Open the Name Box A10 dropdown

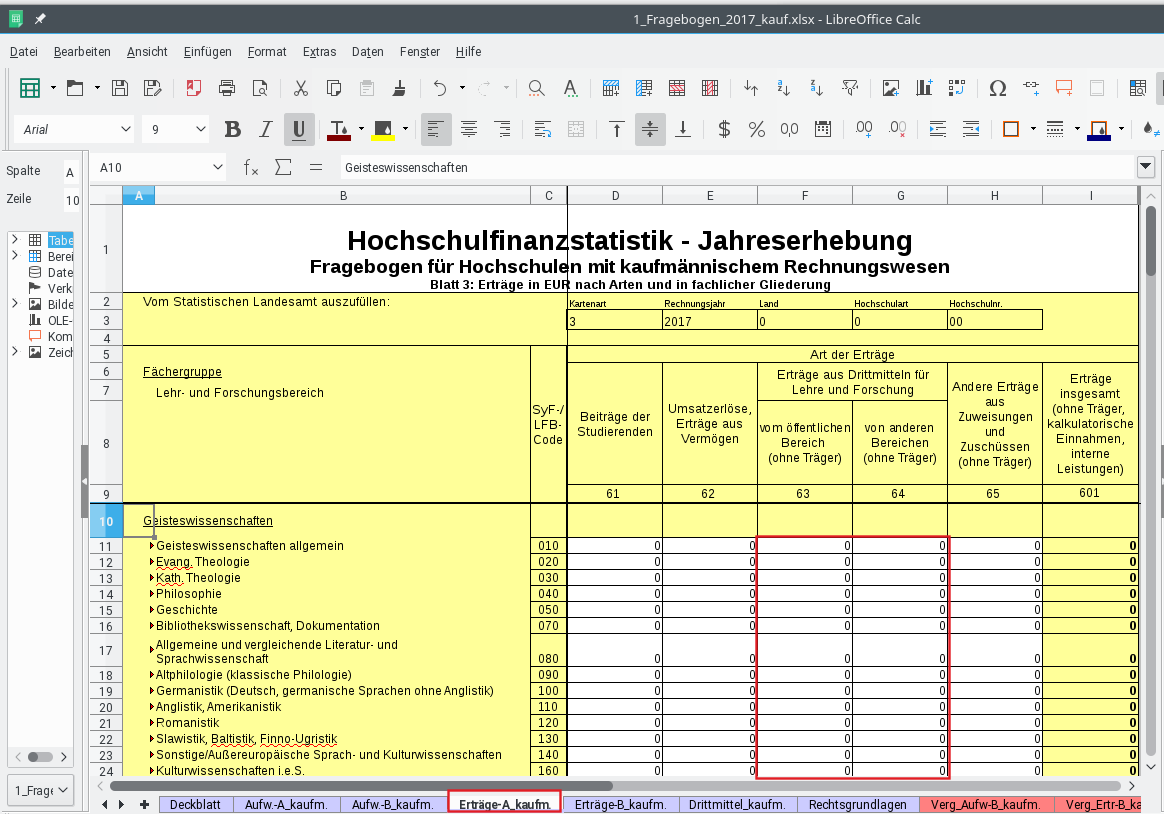coord(218,168)
